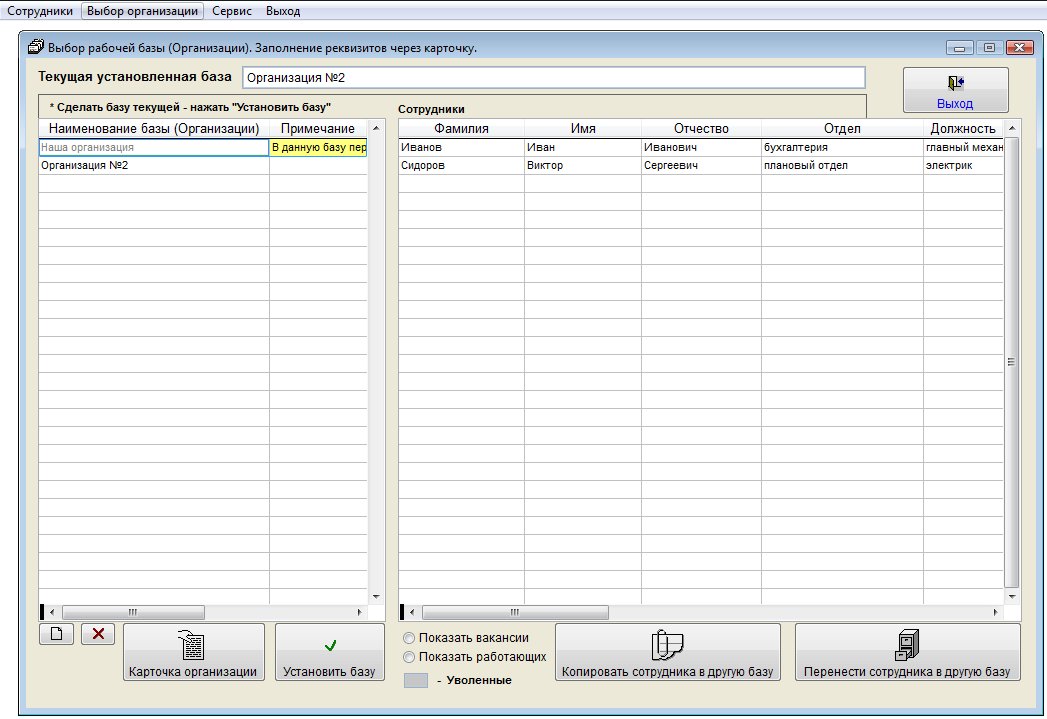Screen dimensions: 1047x719
Task: Open the Карточка организации card button
Action: click(194, 652)
